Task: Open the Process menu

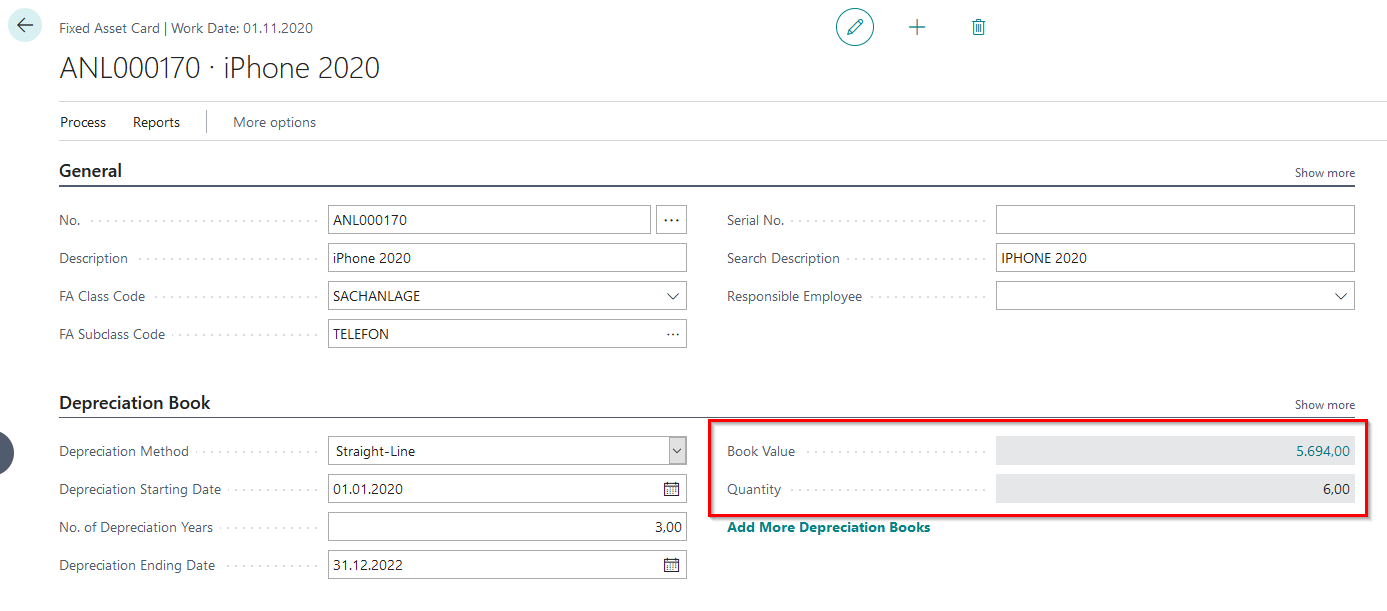Action: (x=83, y=122)
